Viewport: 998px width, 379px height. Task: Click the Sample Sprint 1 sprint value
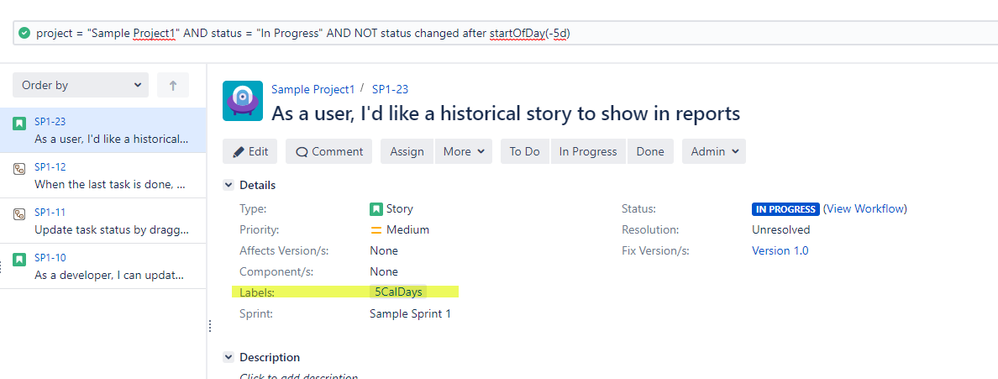(411, 314)
